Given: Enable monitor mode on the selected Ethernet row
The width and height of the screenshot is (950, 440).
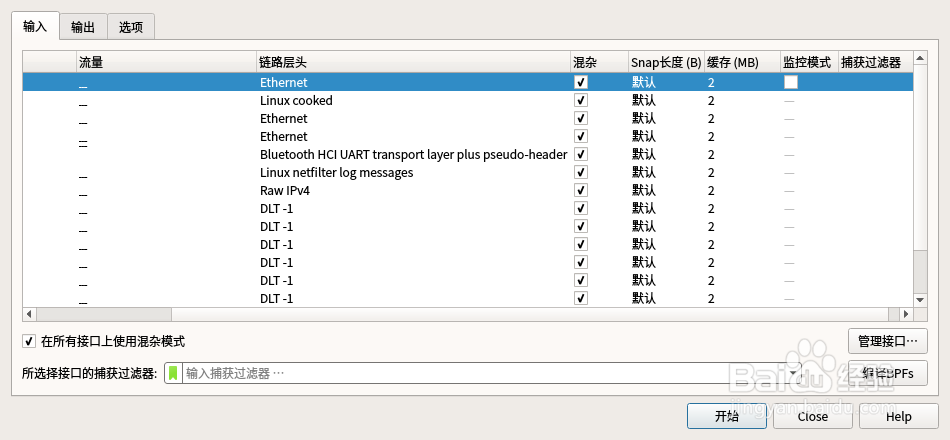Looking at the screenshot, I should 791,82.
